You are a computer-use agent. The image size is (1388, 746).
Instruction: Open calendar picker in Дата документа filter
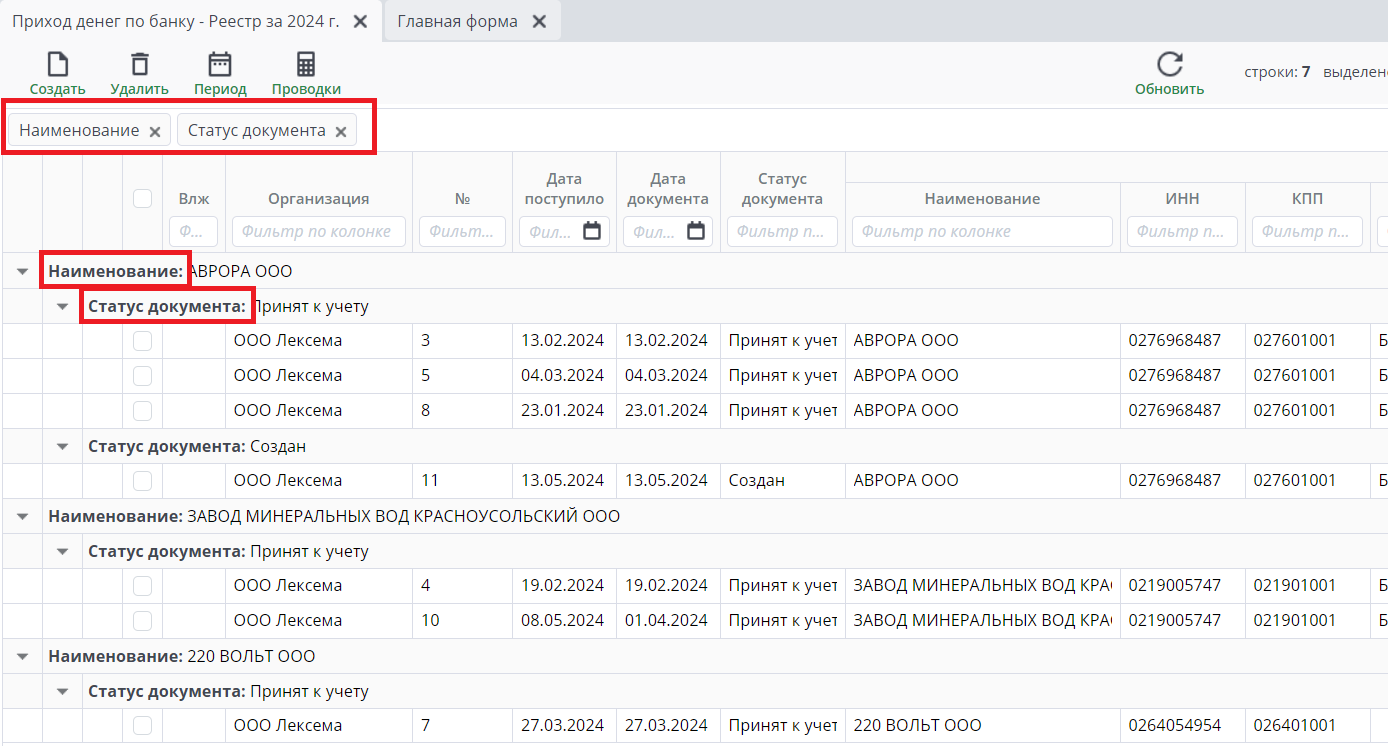click(x=696, y=231)
